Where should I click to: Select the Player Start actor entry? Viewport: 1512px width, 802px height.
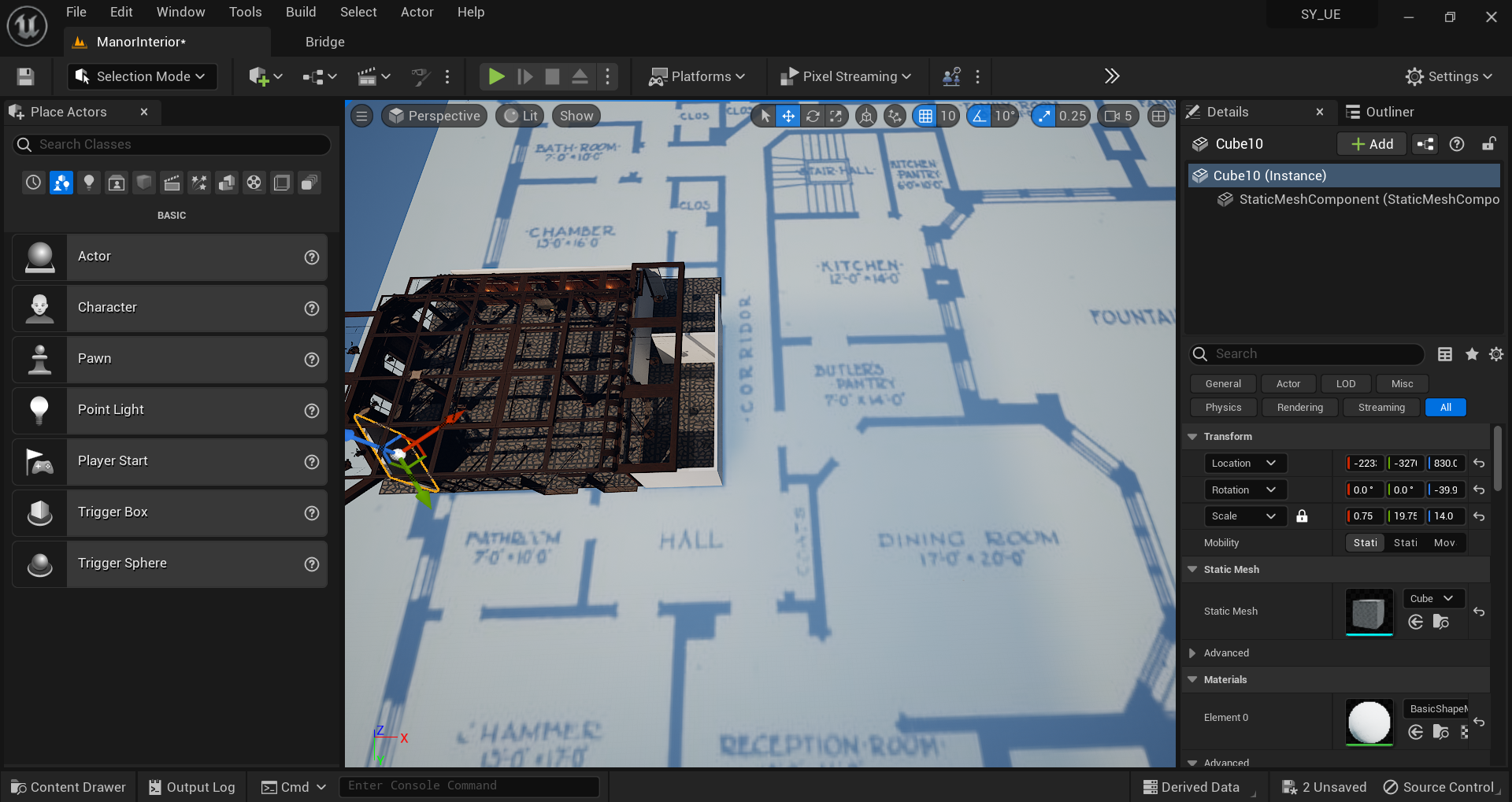tap(170, 461)
